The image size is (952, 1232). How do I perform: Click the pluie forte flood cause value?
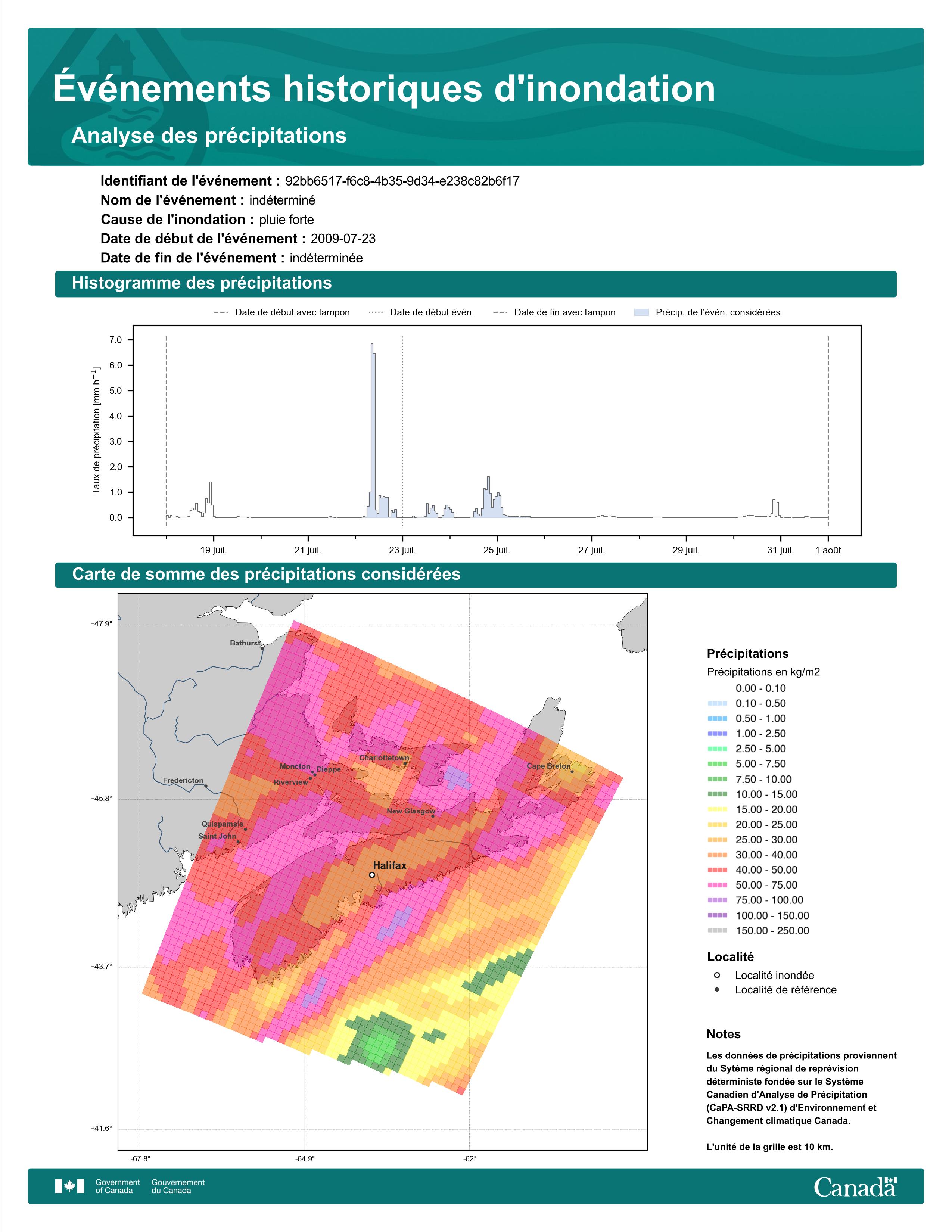pyautogui.click(x=286, y=220)
